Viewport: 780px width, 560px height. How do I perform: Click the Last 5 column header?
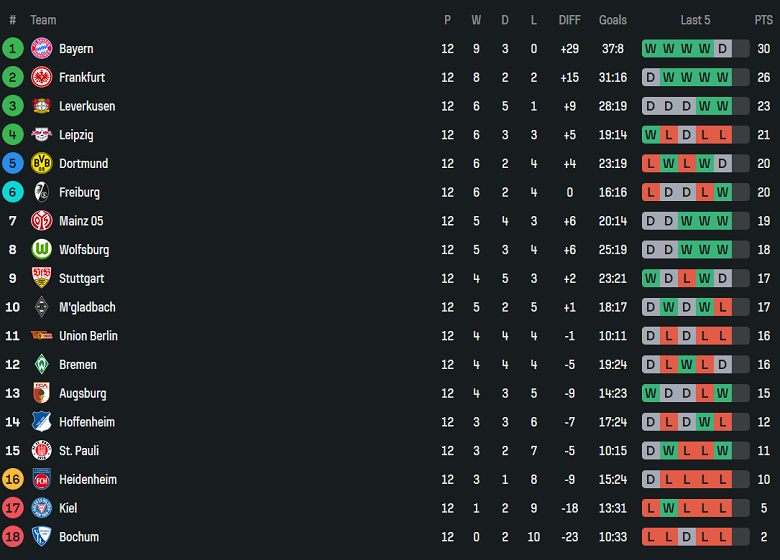[695, 20]
